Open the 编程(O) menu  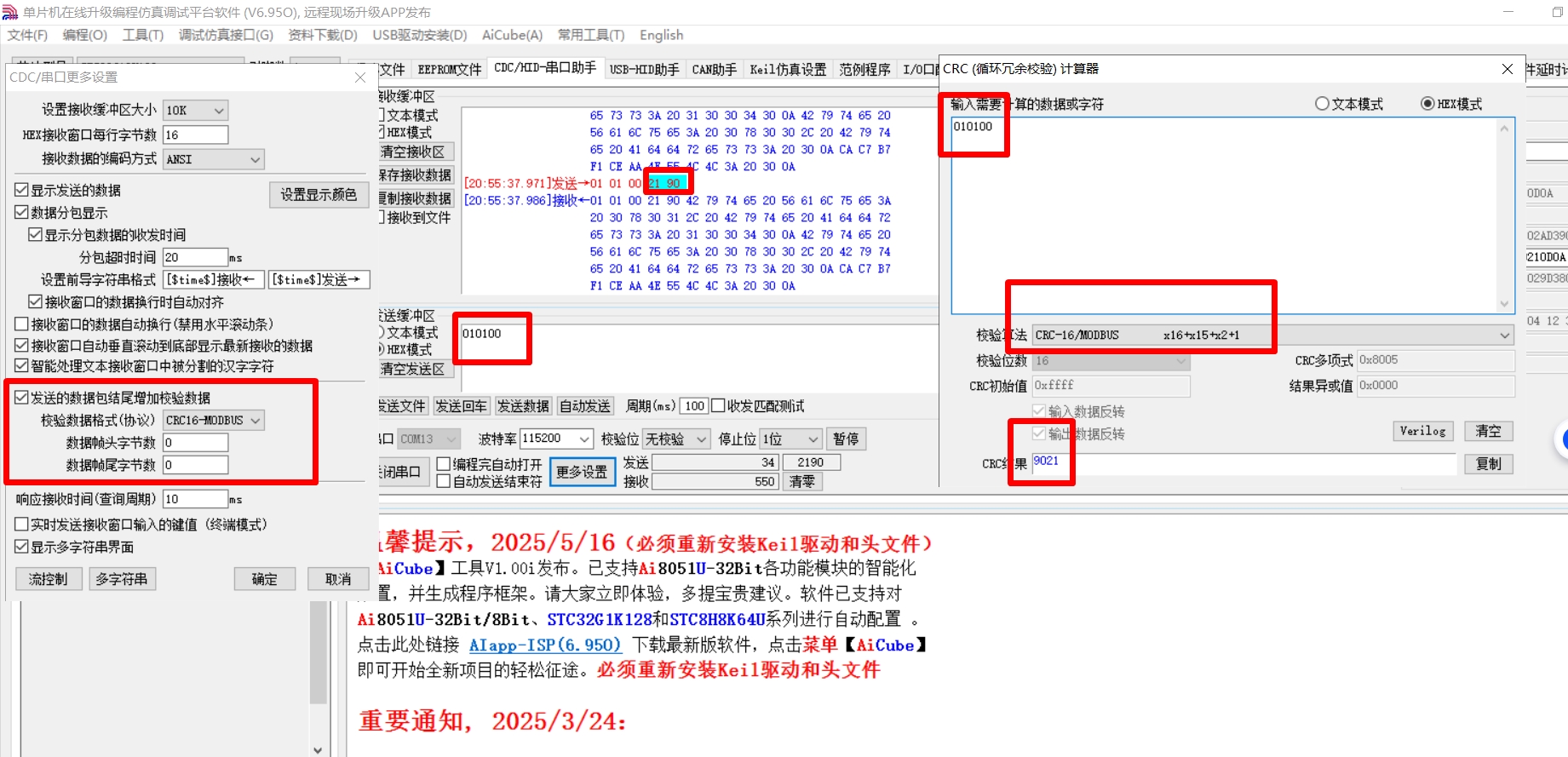click(84, 35)
